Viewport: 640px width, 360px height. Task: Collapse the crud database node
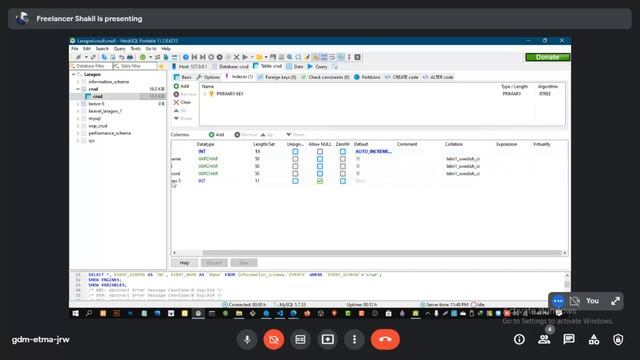78,89
